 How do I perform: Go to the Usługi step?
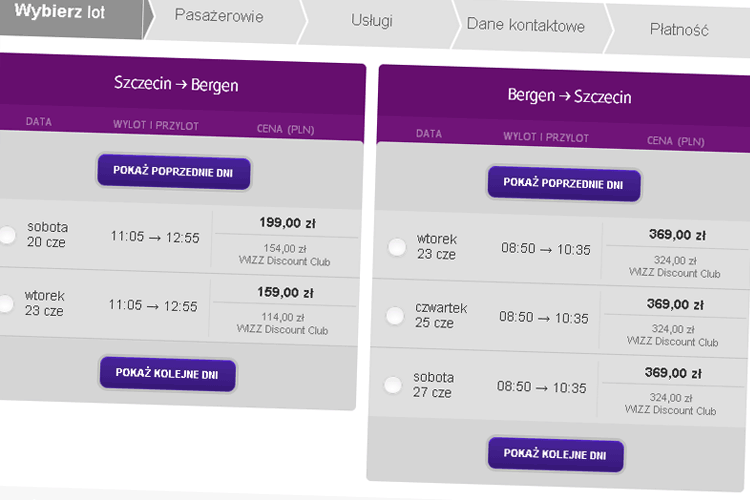pos(372,21)
